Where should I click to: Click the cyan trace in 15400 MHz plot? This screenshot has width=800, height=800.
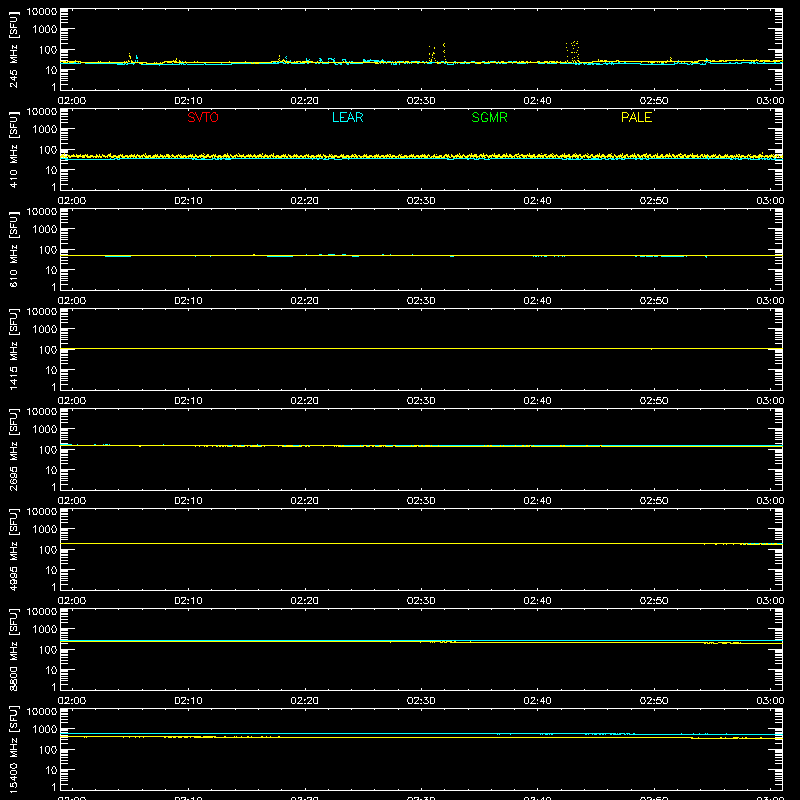tap(421, 734)
